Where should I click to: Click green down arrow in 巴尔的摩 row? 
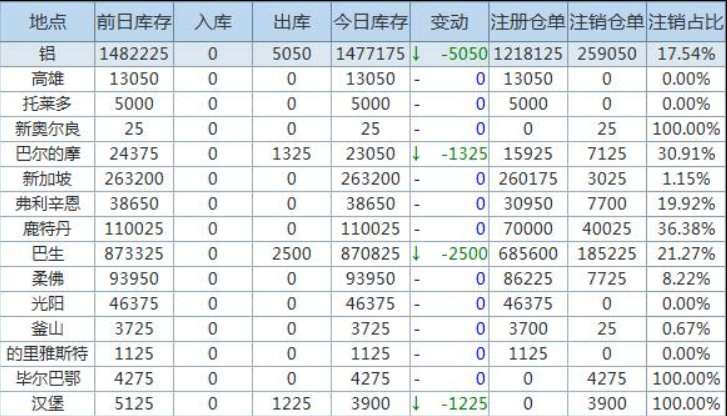(417, 154)
